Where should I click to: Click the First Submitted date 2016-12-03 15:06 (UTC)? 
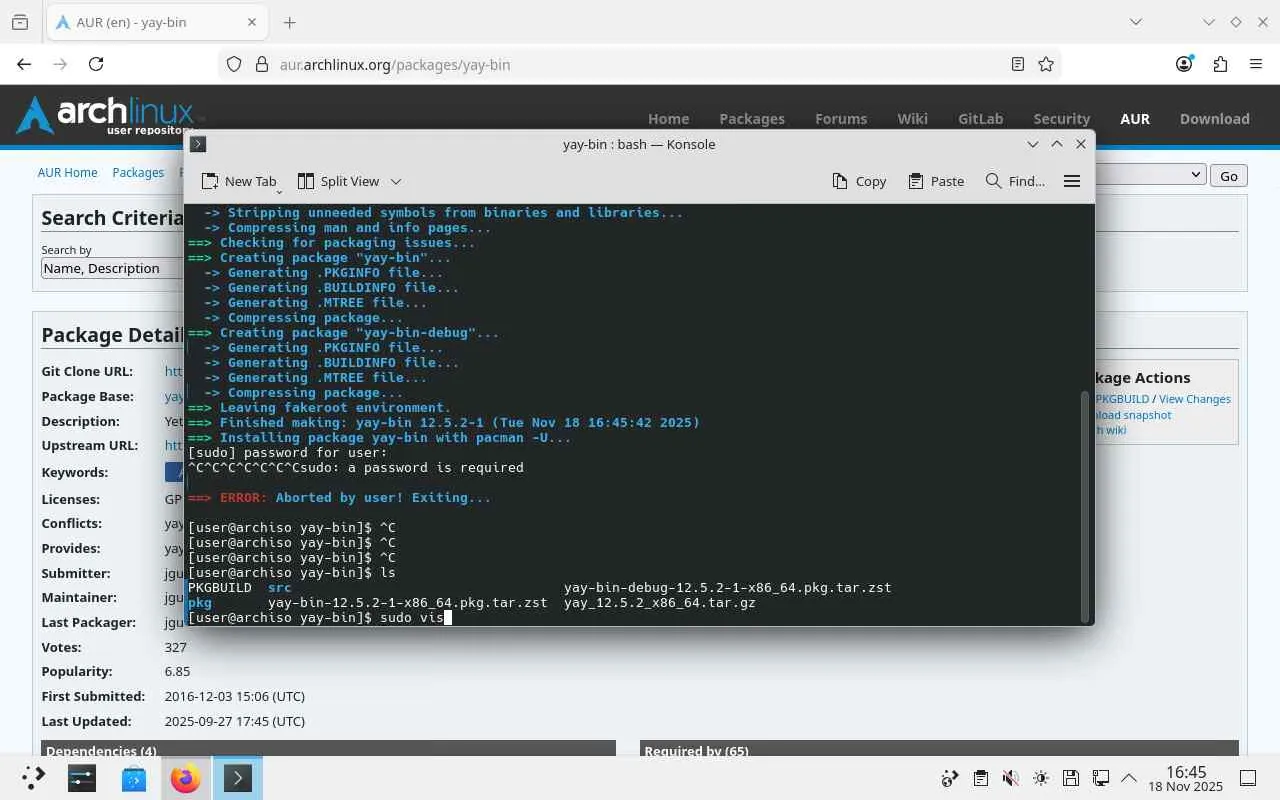click(x=235, y=696)
